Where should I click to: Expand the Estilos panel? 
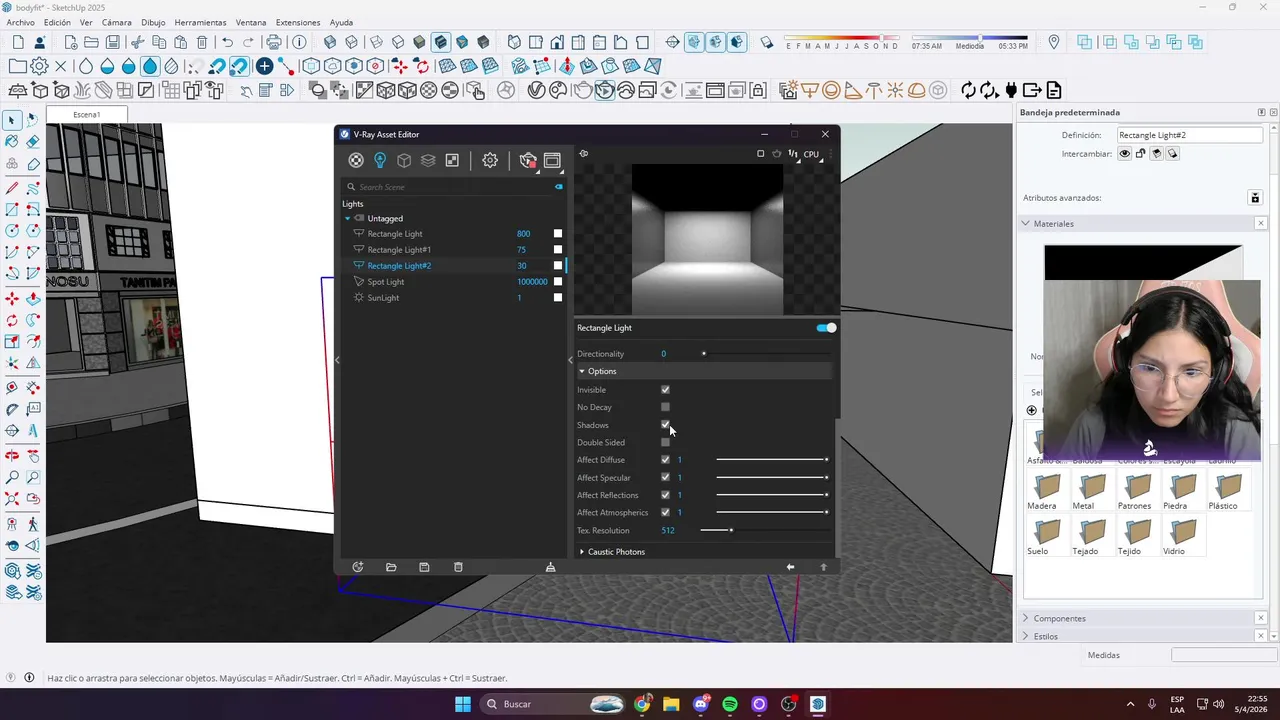[x=1026, y=636]
